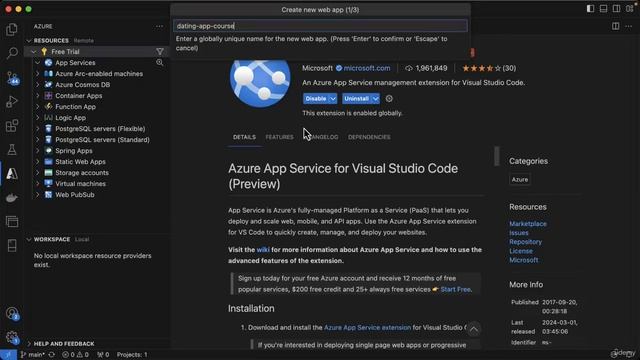640x360 pixels.
Task: Expand Static Web Apps node
Action: pos(38,162)
